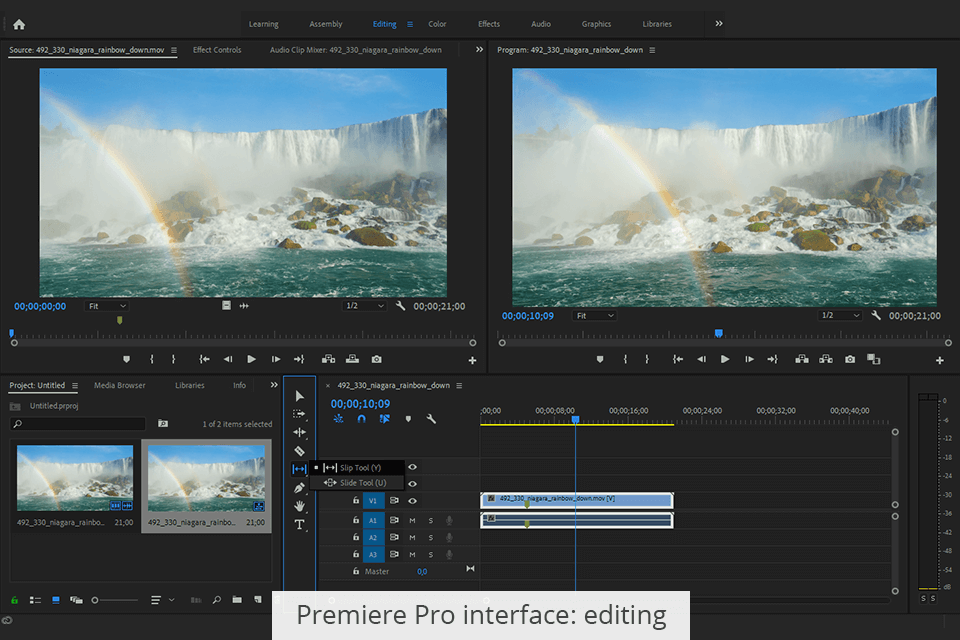Click Extract button in Program monitor

pyautogui.click(x=826, y=360)
